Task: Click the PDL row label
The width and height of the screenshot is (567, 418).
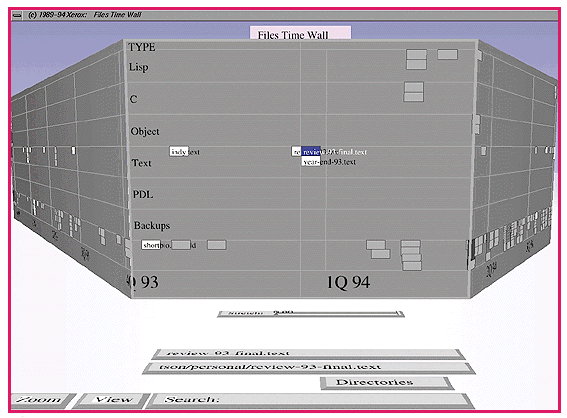Action: click(x=143, y=195)
